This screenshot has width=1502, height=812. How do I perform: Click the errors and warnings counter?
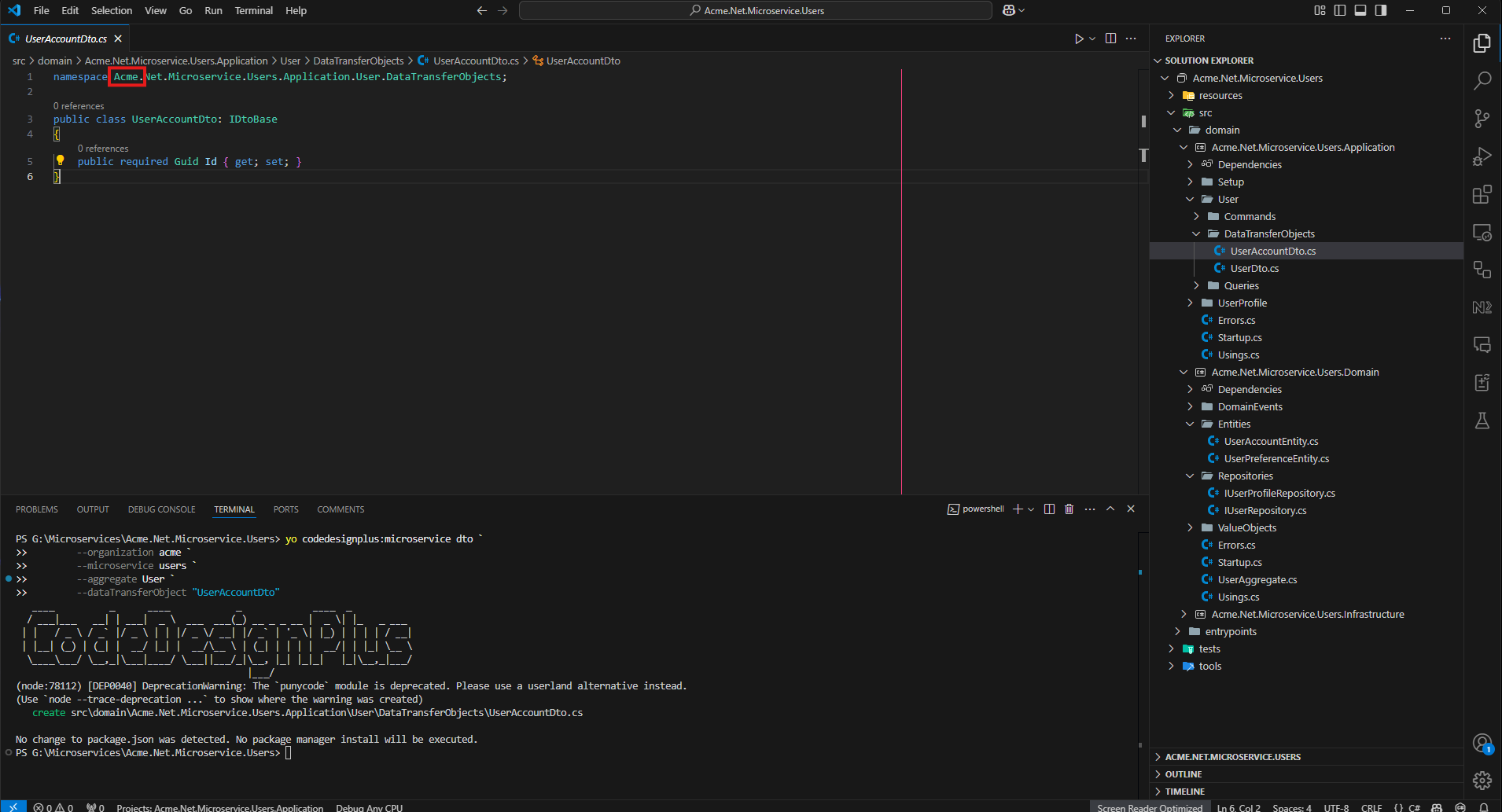coord(53,807)
